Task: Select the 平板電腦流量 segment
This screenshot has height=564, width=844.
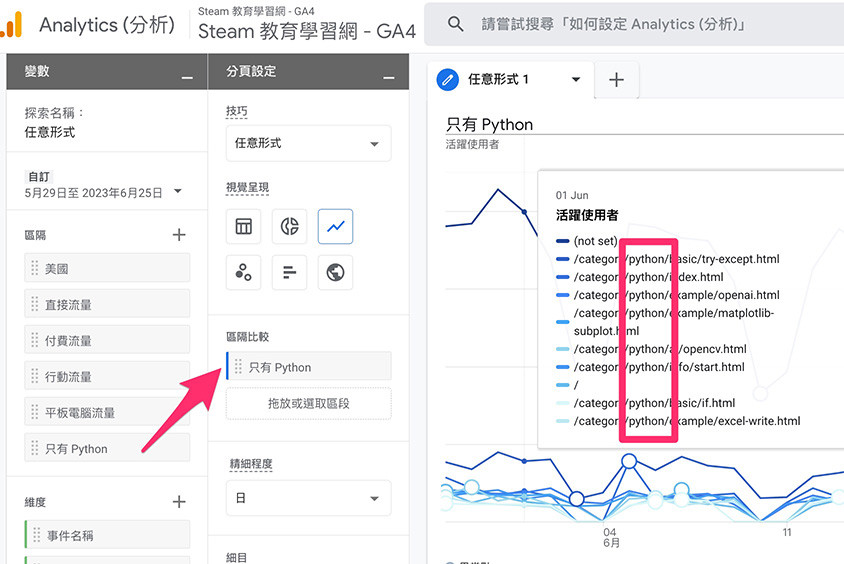Action: pos(107,412)
